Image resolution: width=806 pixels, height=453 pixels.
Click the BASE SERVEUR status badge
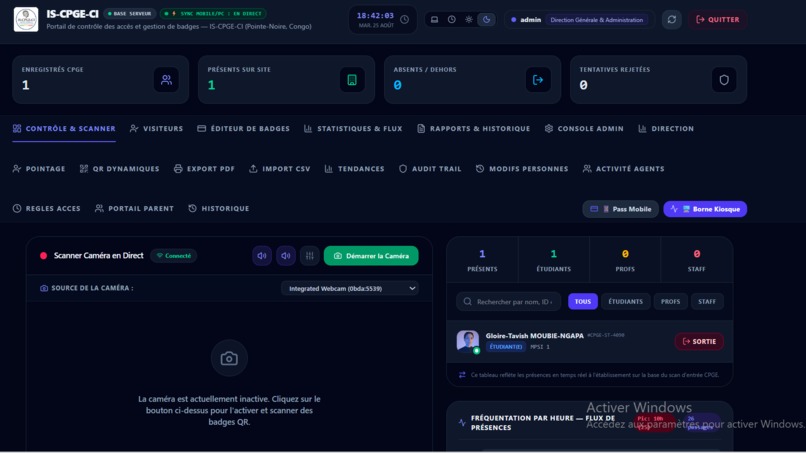coord(130,13)
